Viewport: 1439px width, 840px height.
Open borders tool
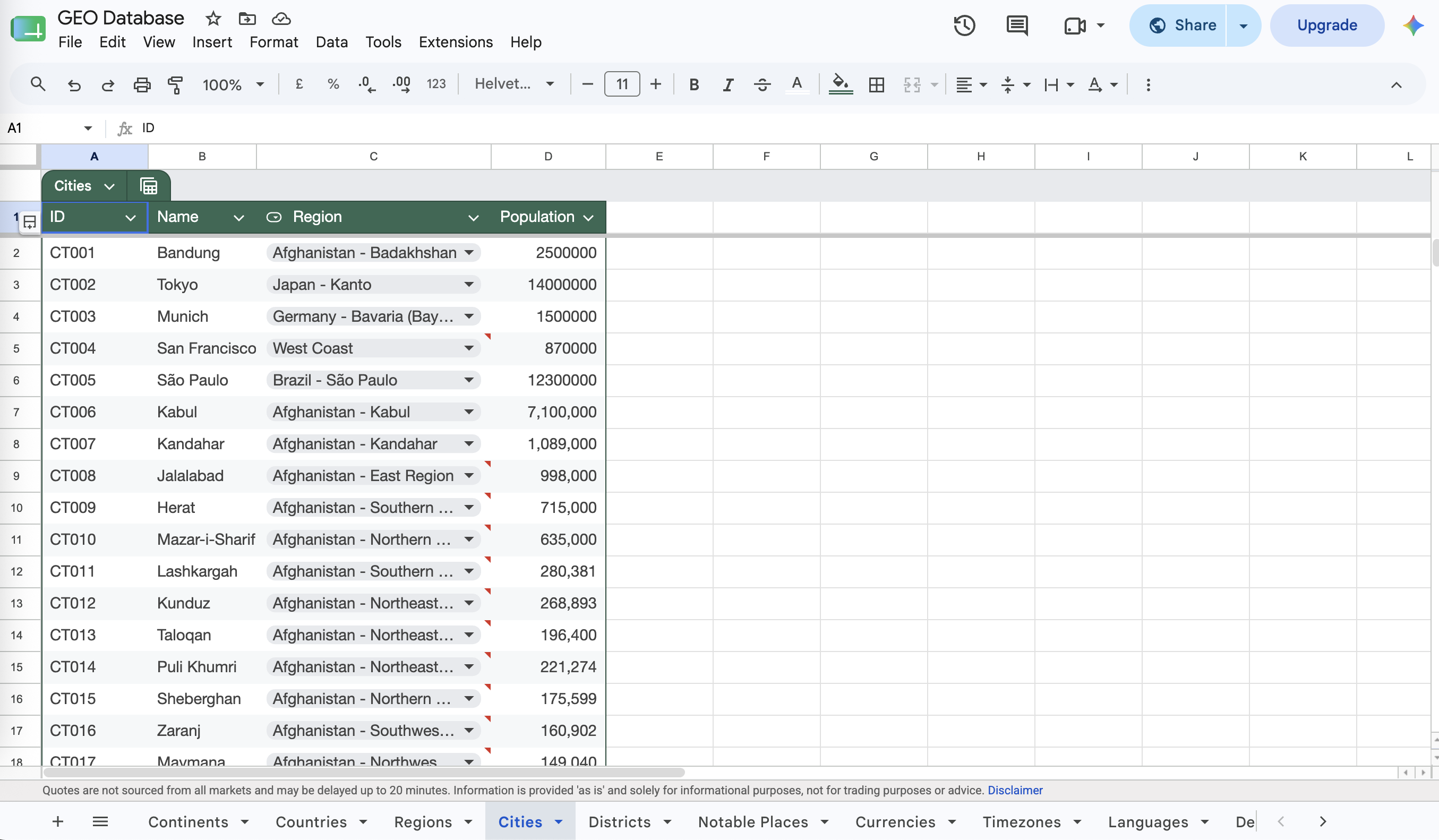876,84
